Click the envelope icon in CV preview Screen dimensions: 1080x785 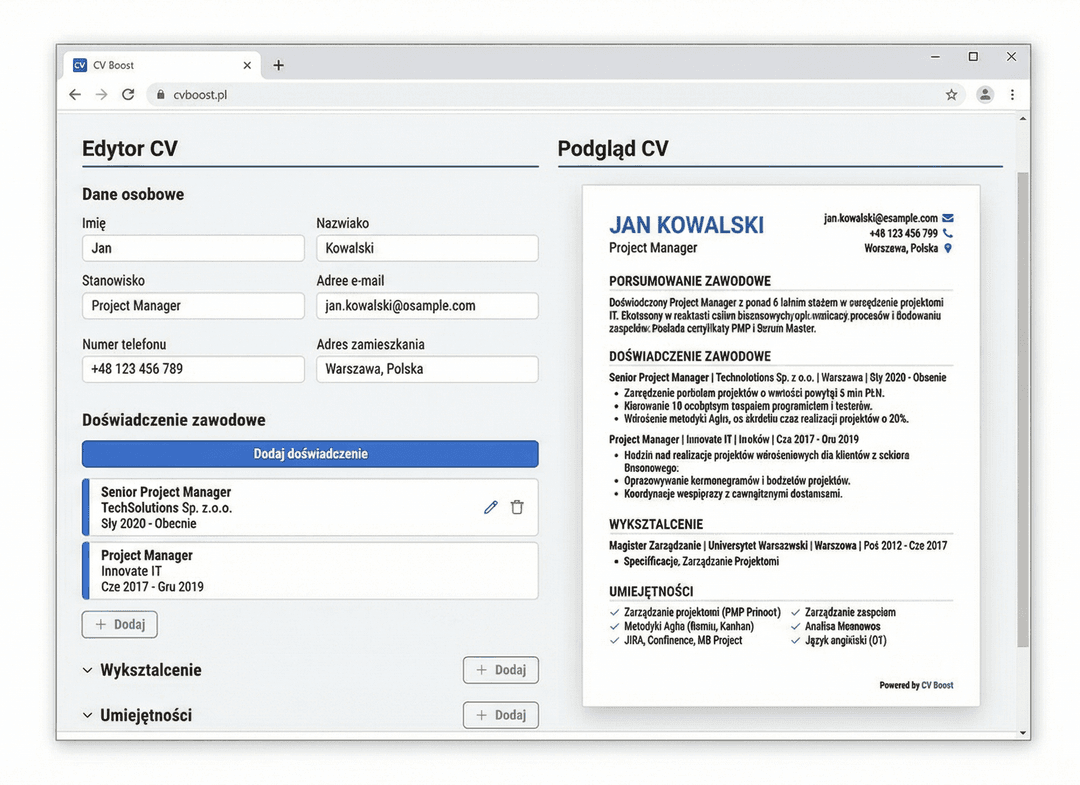(945, 217)
